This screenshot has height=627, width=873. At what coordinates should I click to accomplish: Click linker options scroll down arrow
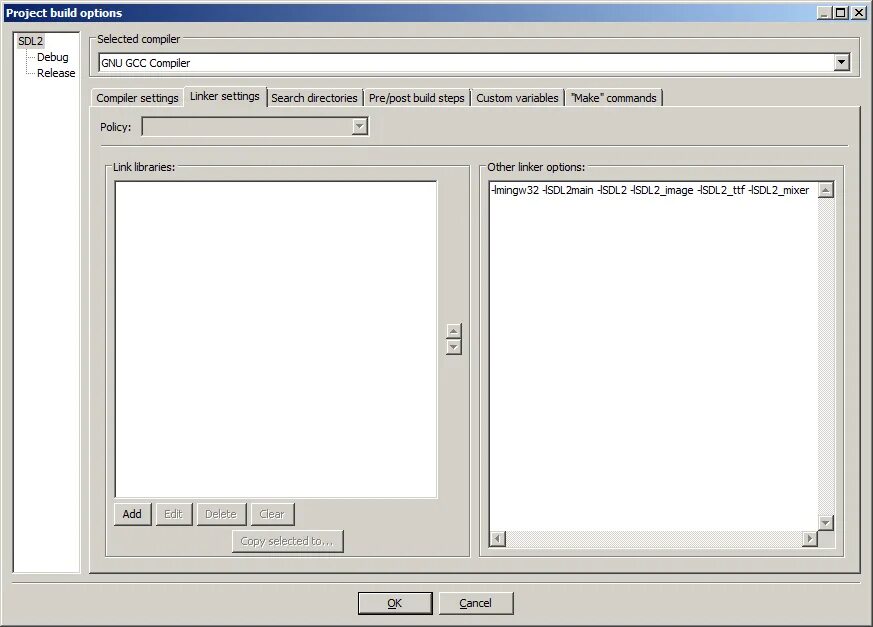[x=826, y=523]
